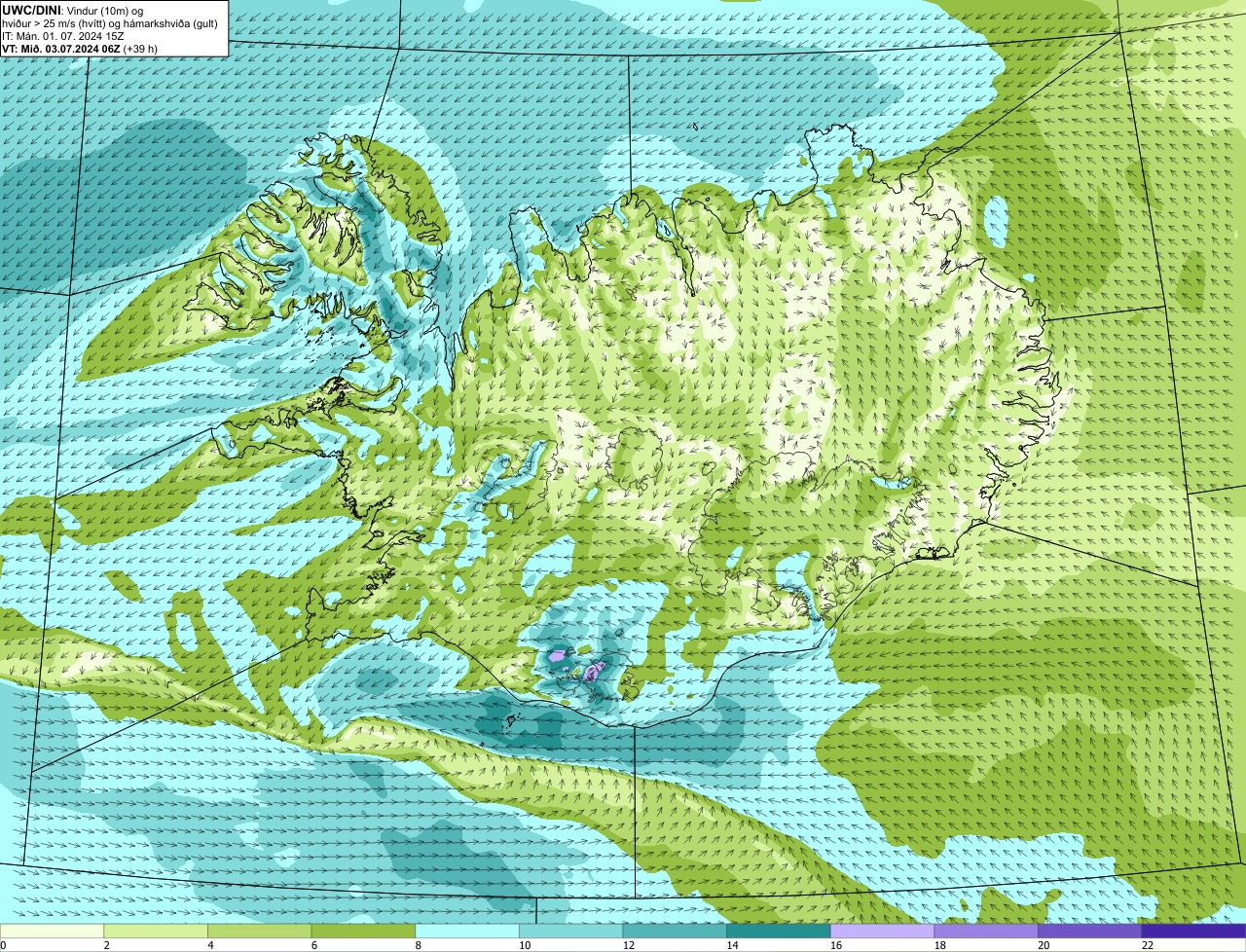
Task: Click the 4–6 m/s light green legend swatch
Action: [x=259, y=931]
